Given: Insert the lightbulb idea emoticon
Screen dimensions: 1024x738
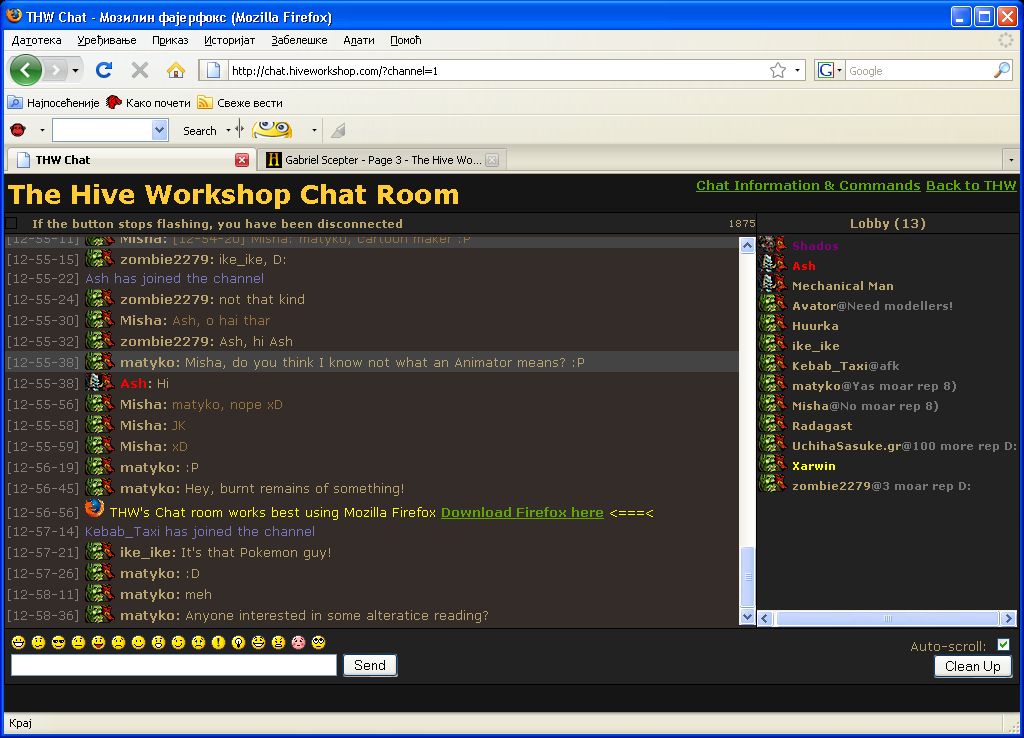Looking at the screenshot, I should [x=238, y=643].
